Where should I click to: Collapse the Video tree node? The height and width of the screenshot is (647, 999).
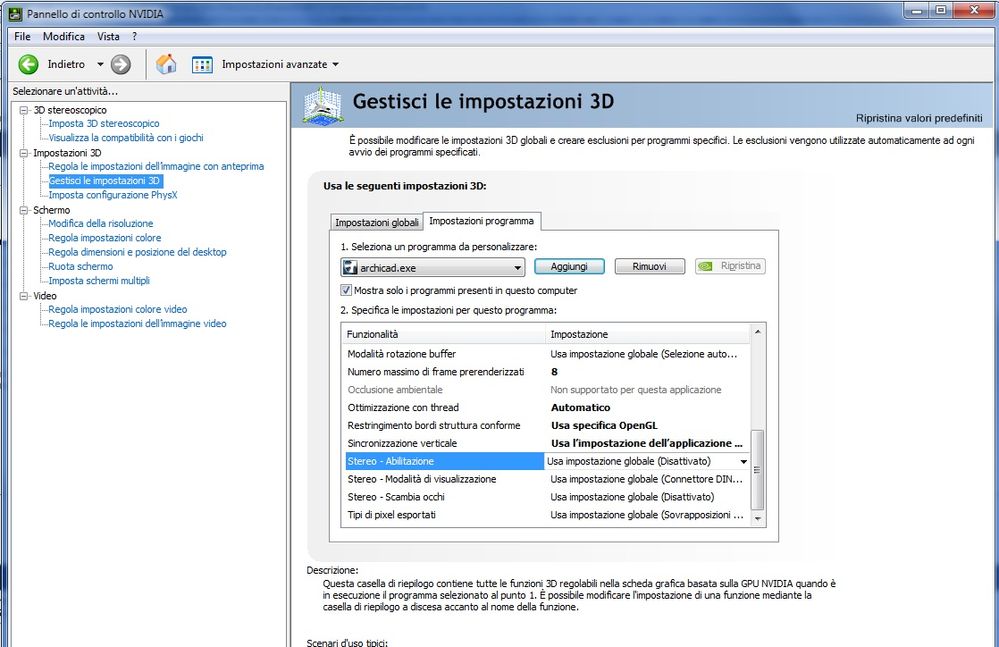pos(24,296)
